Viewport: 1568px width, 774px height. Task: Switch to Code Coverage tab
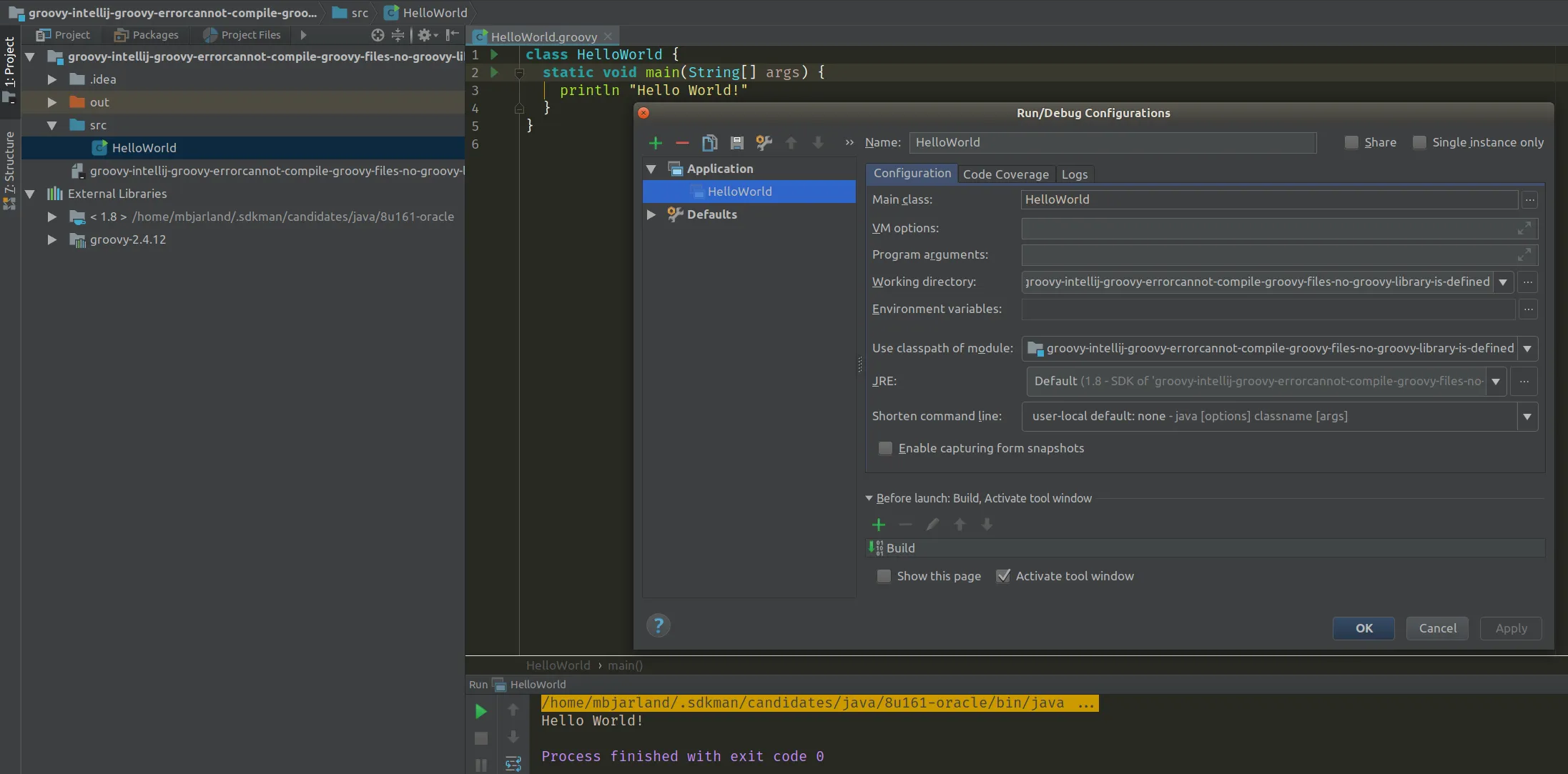coord(1005,174)
